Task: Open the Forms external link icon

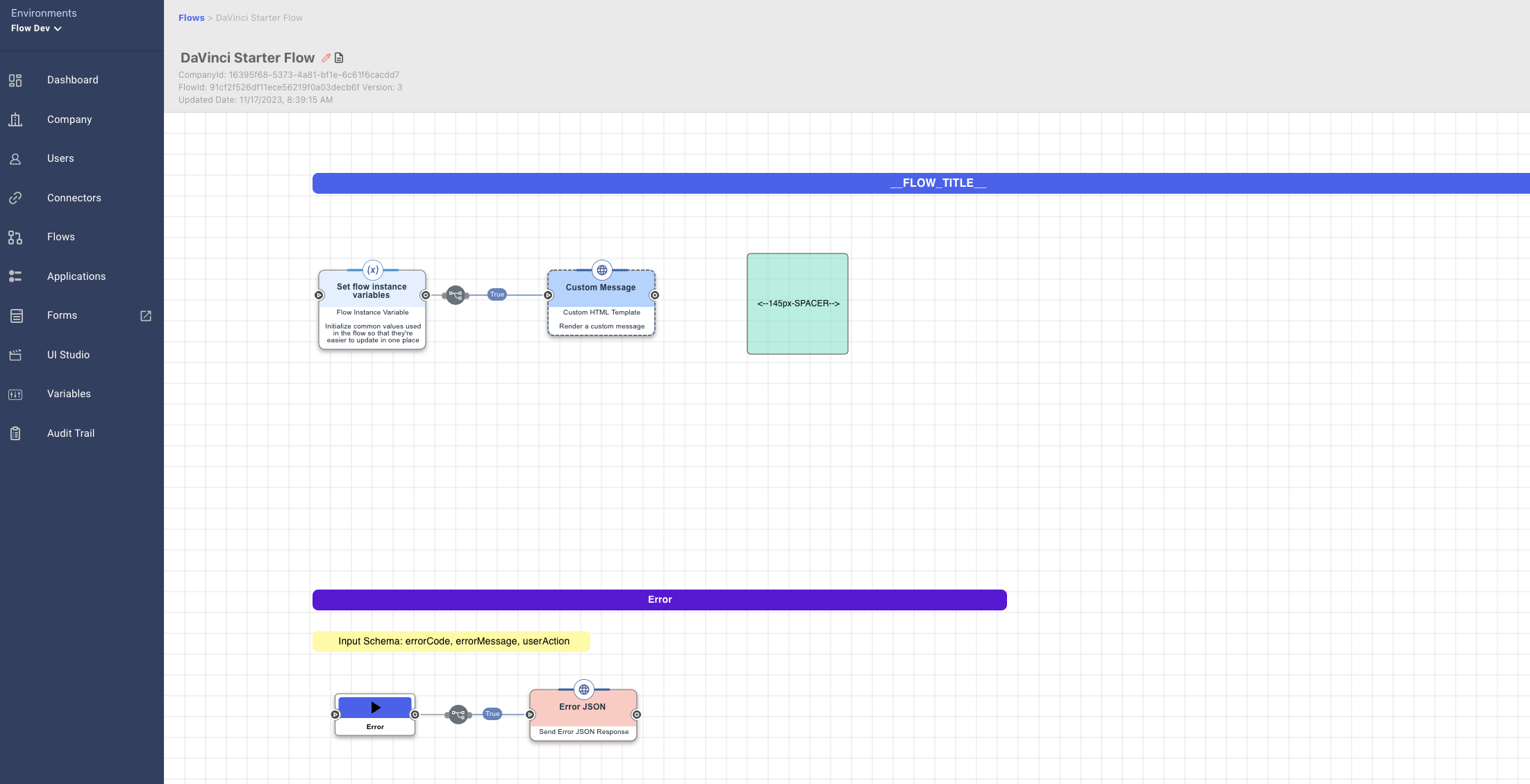Action: tap(146, 316)
